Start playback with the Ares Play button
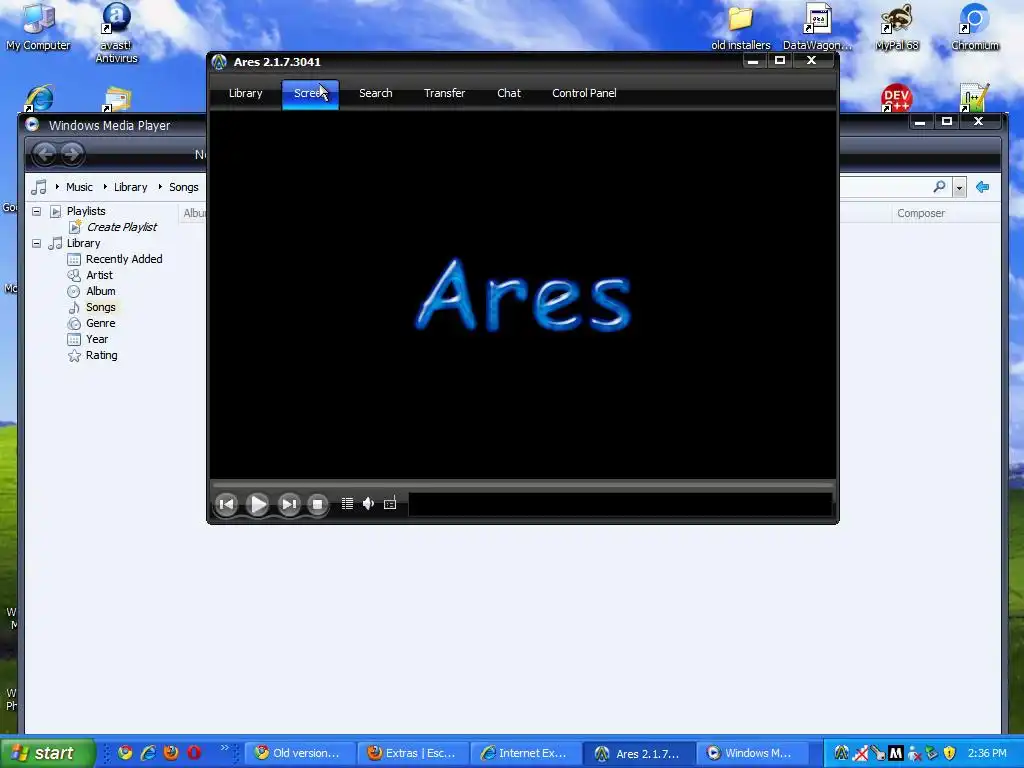The width and height of the screenshot is (1024, 768). coord(258,504)
